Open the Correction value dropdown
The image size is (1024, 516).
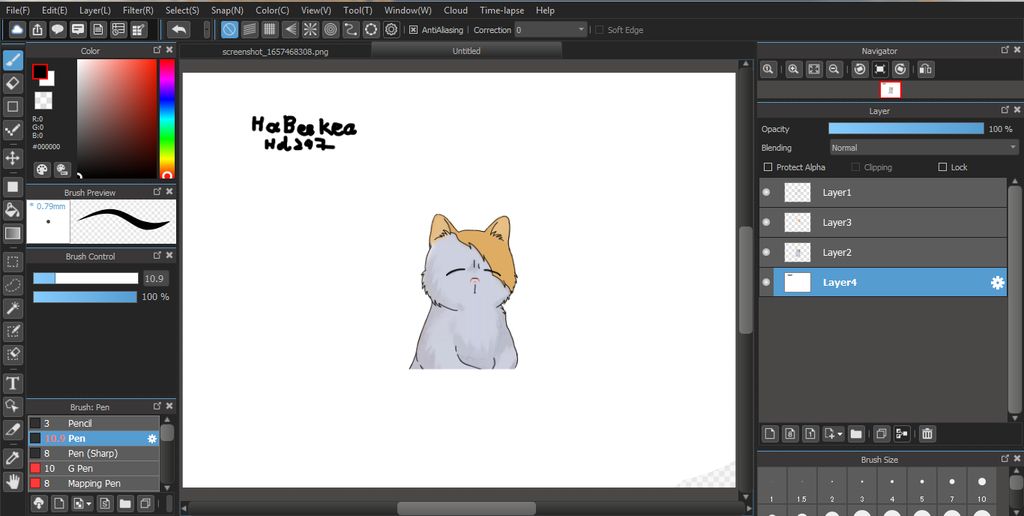tap(551, 30)
